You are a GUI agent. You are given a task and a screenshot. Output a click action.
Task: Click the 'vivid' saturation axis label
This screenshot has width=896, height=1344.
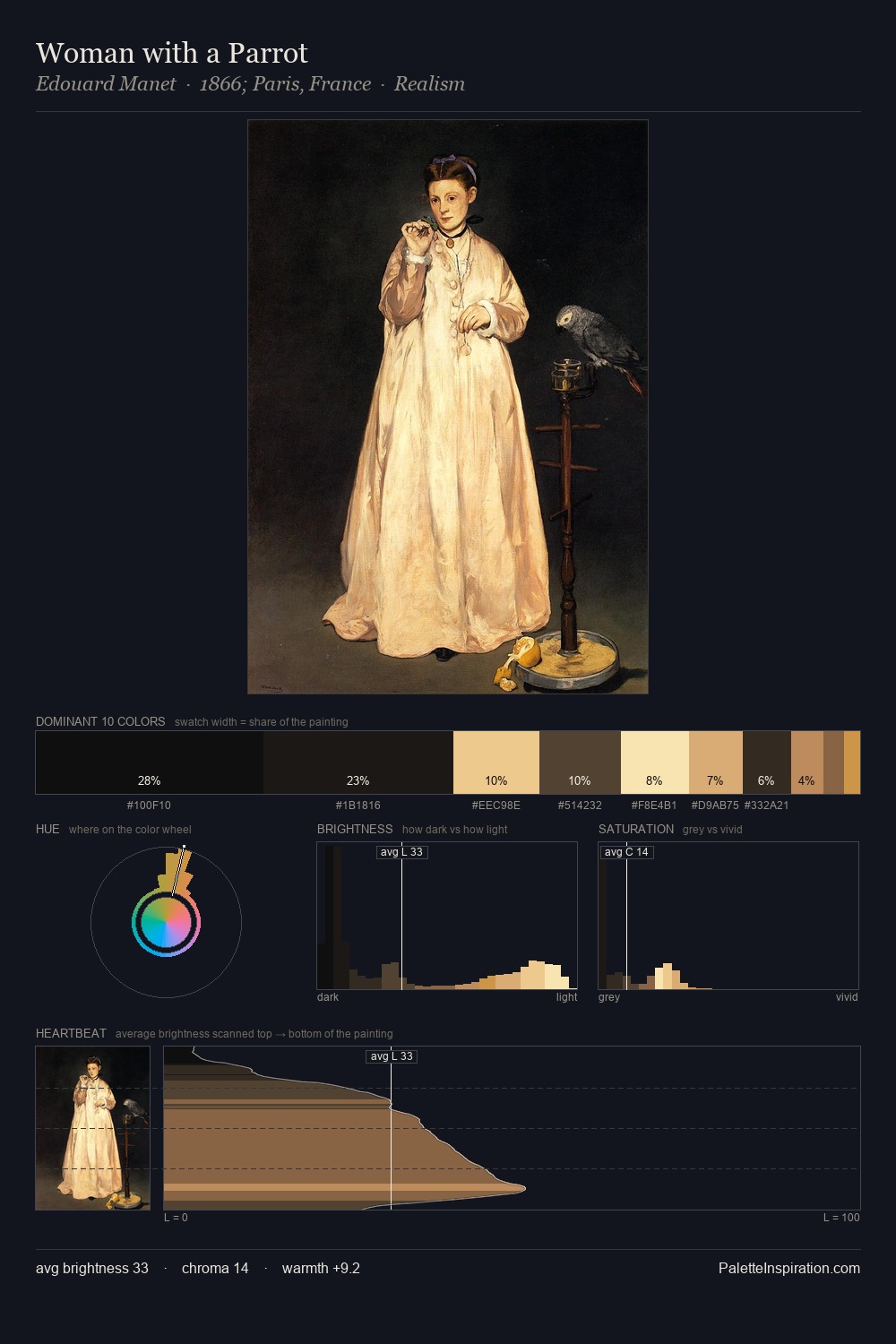coord(847,997)
